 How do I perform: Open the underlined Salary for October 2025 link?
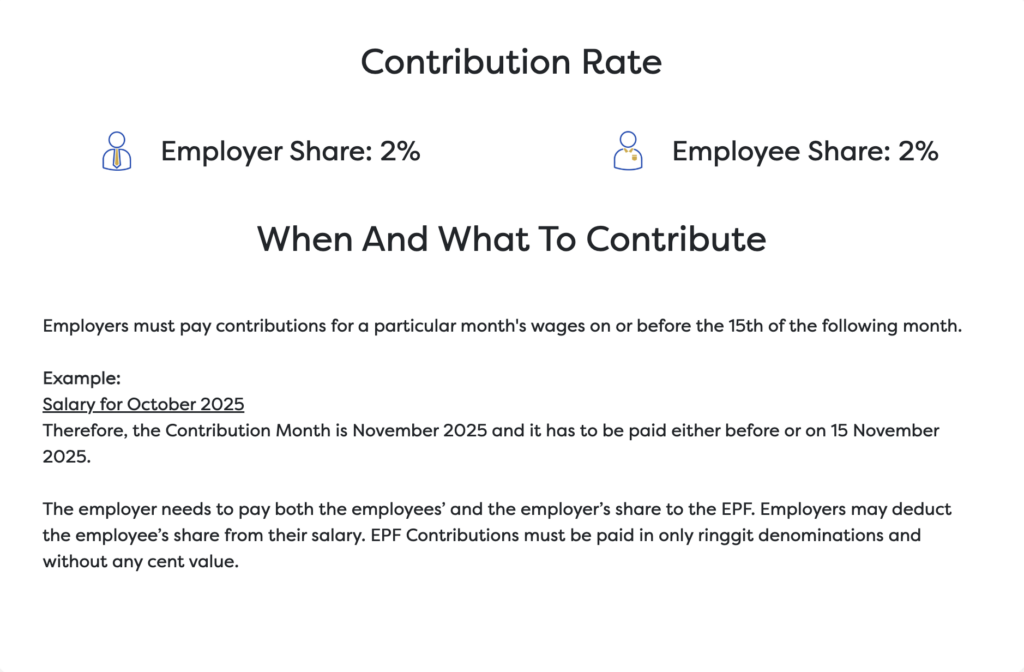143,404
